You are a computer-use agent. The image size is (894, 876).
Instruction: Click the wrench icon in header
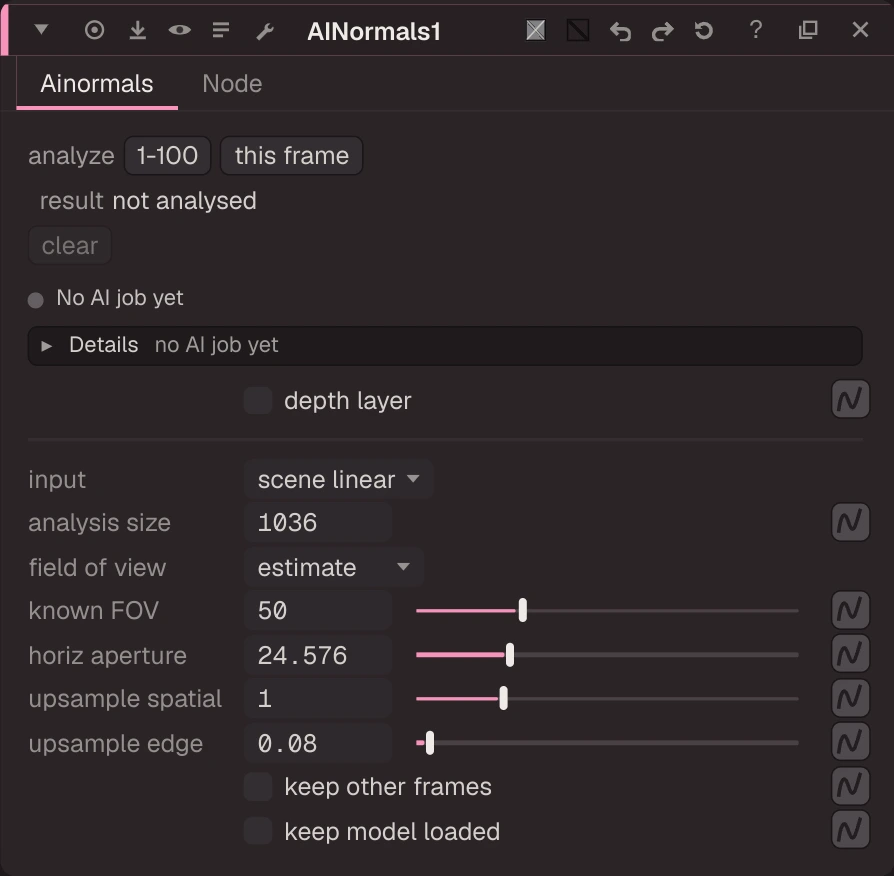pos(265,31)
